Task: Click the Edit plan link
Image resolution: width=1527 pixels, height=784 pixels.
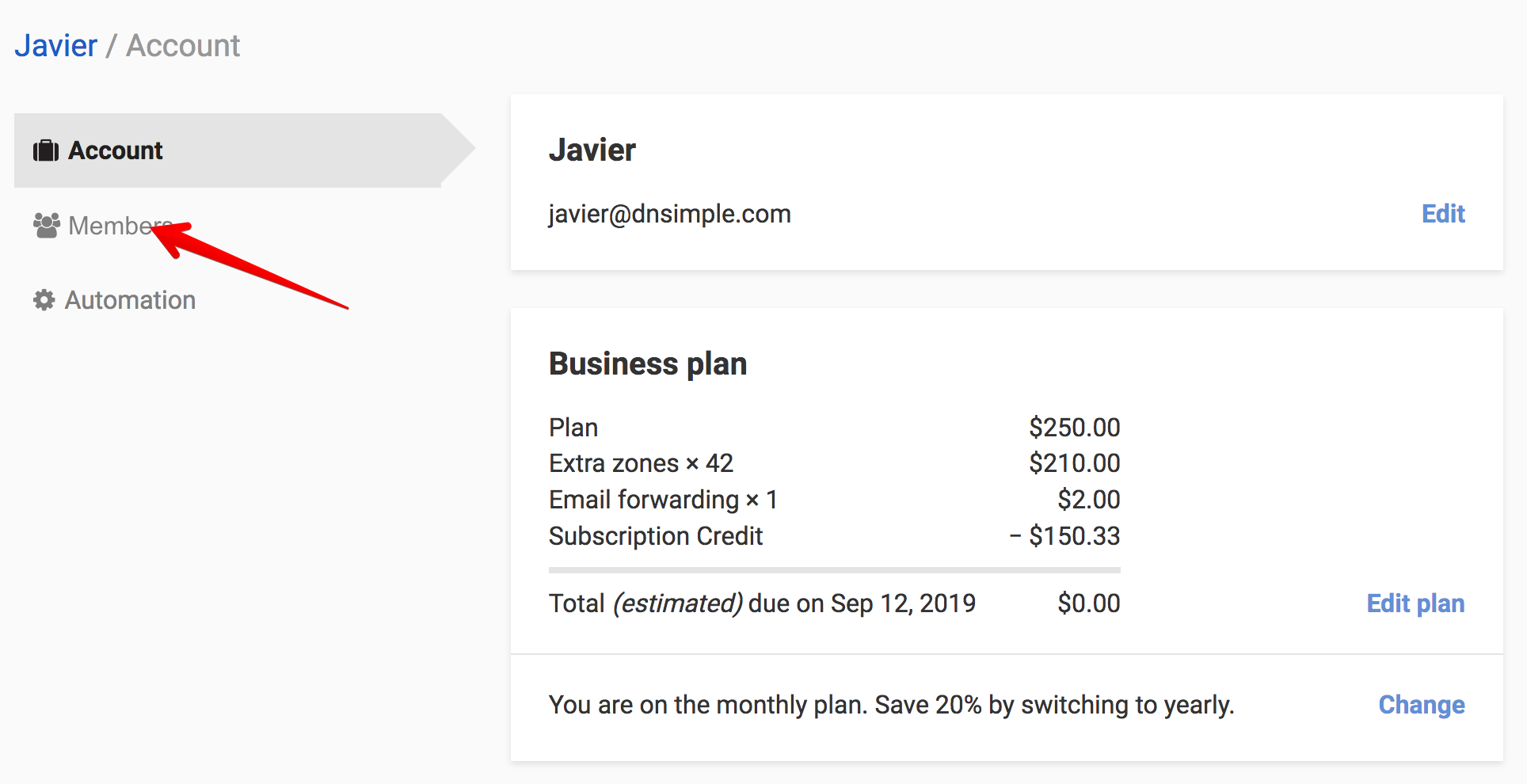Action: point(1415,603)
